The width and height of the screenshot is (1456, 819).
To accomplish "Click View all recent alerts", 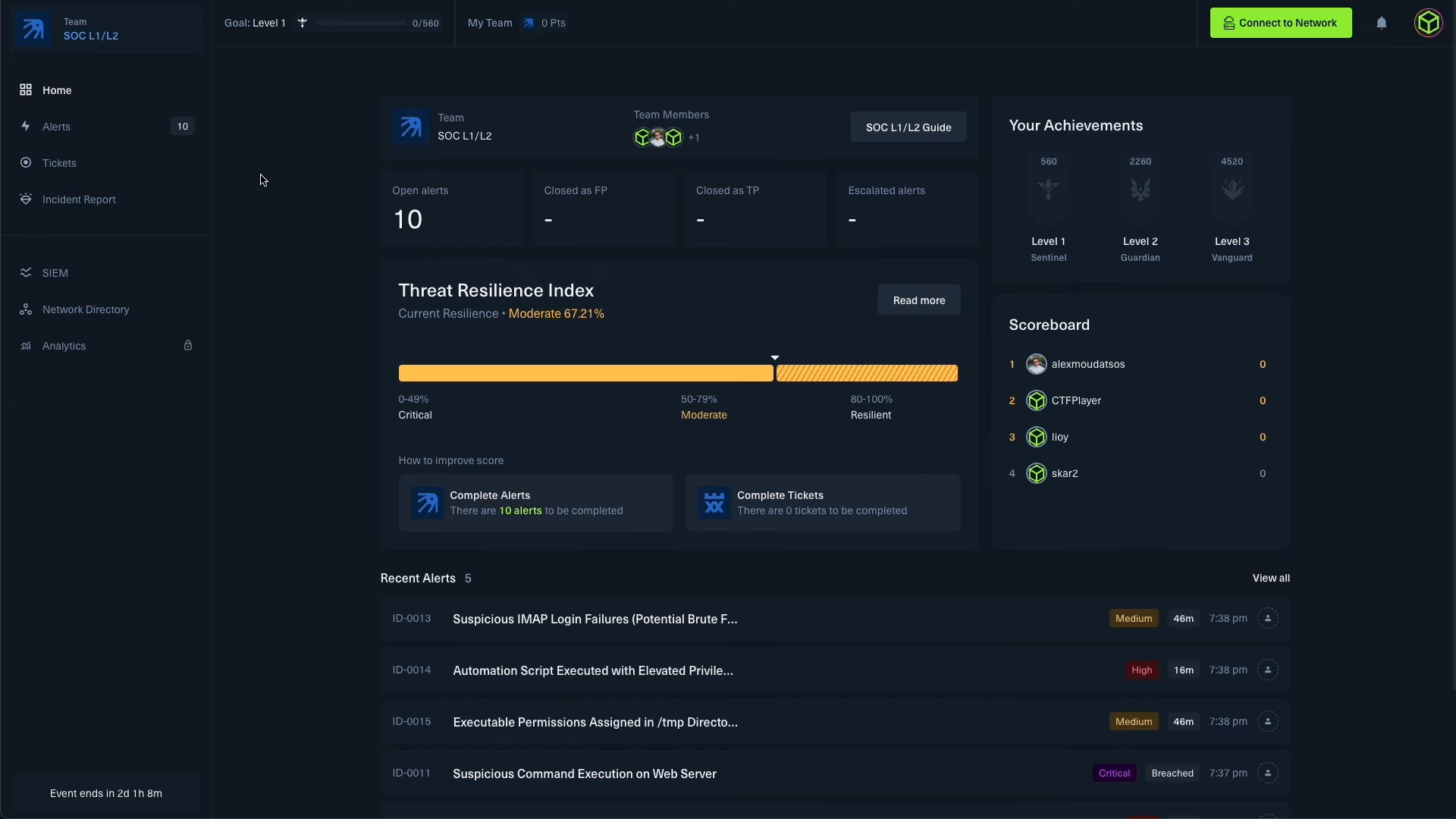I will click(x=1270, y=578).
